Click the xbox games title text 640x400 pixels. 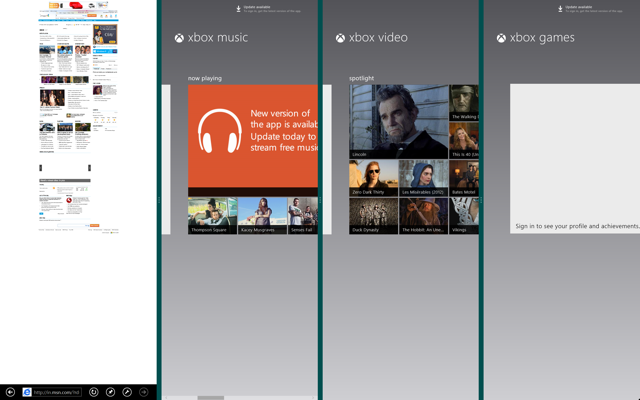(542, 38)
